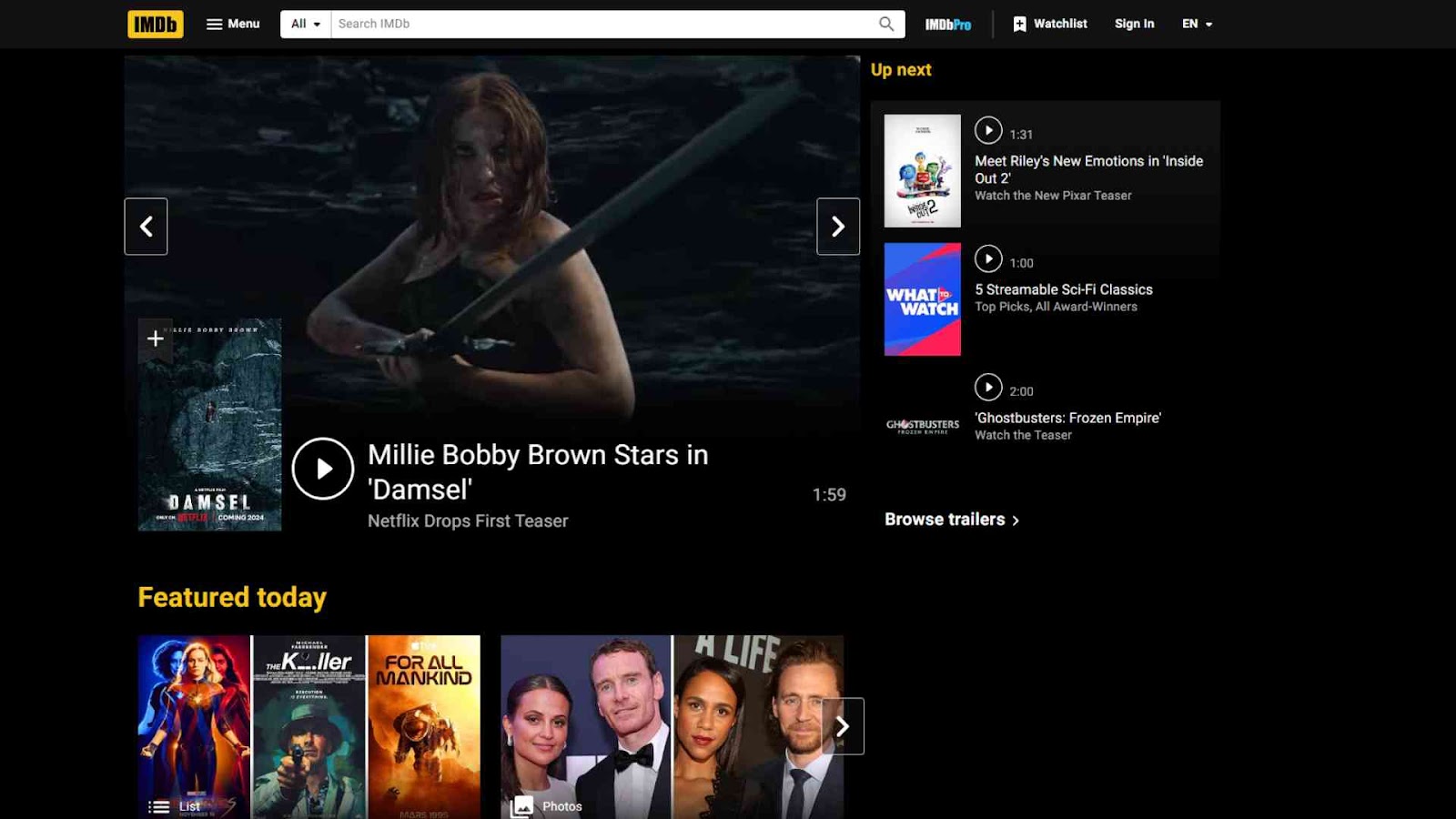Type in the Search IMDb field

coord(601,24)
